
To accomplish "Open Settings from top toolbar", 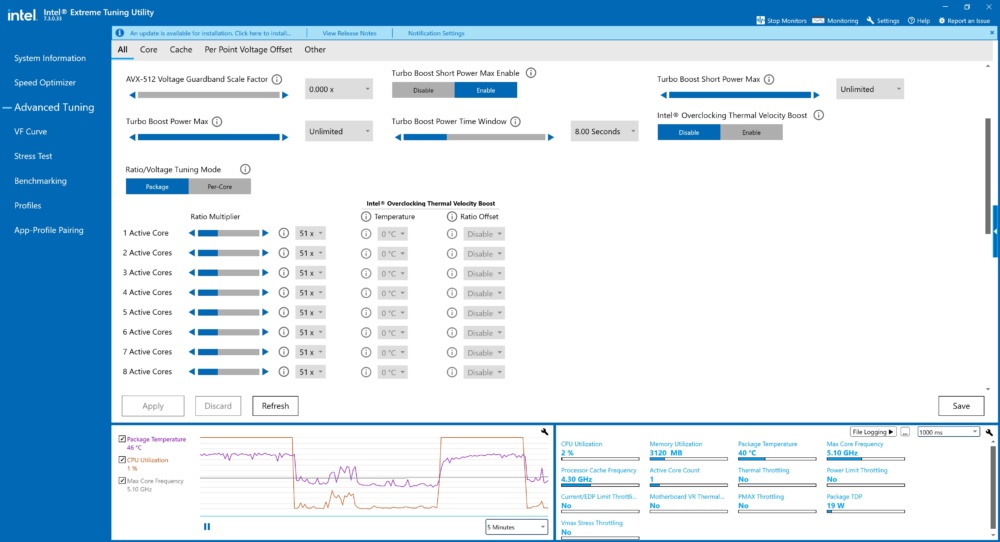I will coord(883,20).
